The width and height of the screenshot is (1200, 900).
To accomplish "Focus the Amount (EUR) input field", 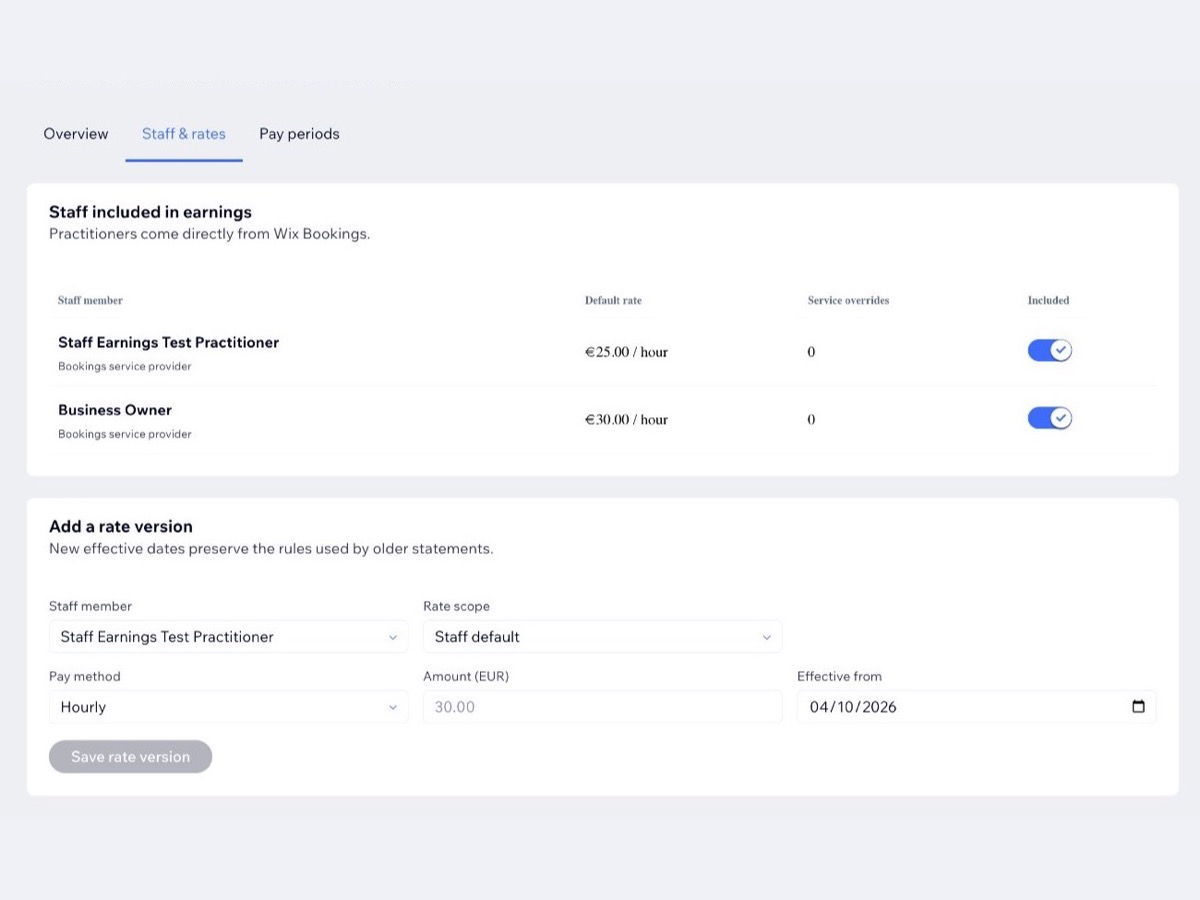I will [602, 707].
